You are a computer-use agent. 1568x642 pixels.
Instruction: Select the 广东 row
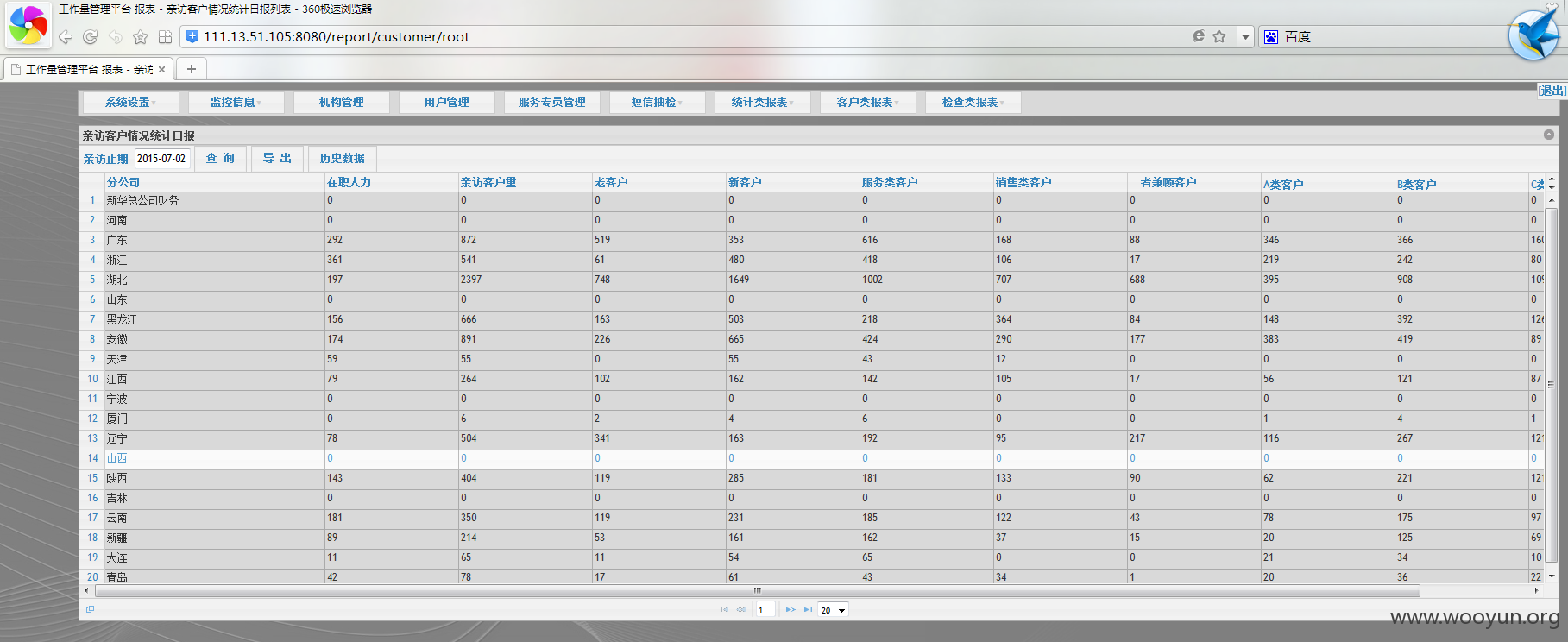[811, 240]
